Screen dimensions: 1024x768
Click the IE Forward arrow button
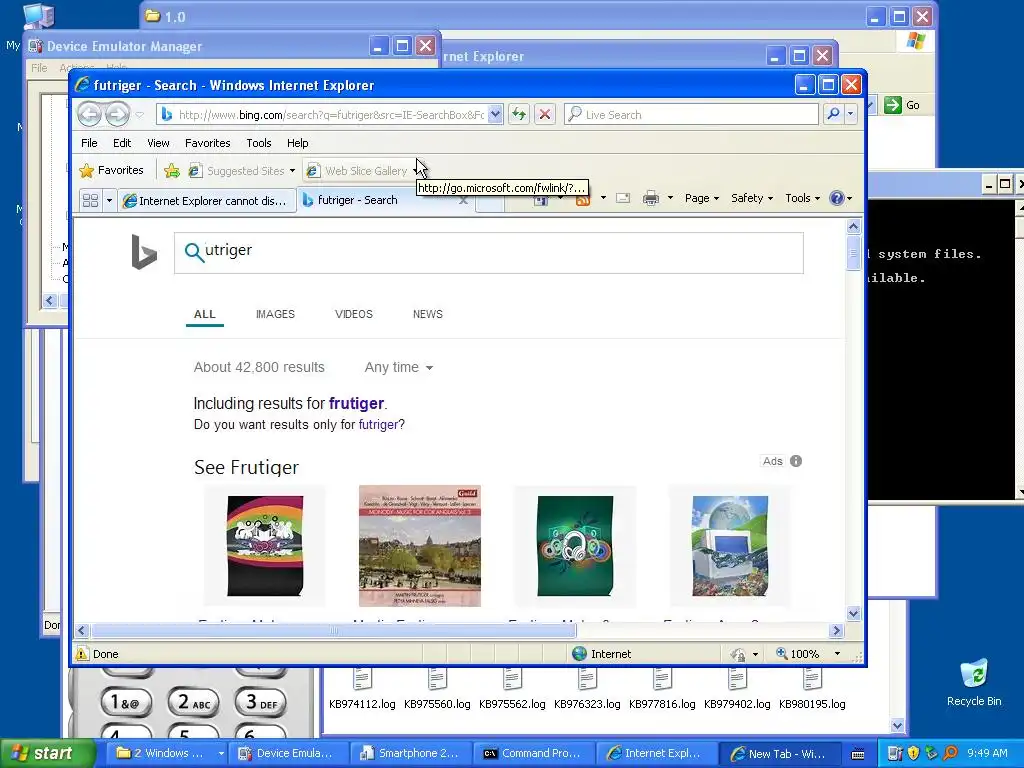118,114
